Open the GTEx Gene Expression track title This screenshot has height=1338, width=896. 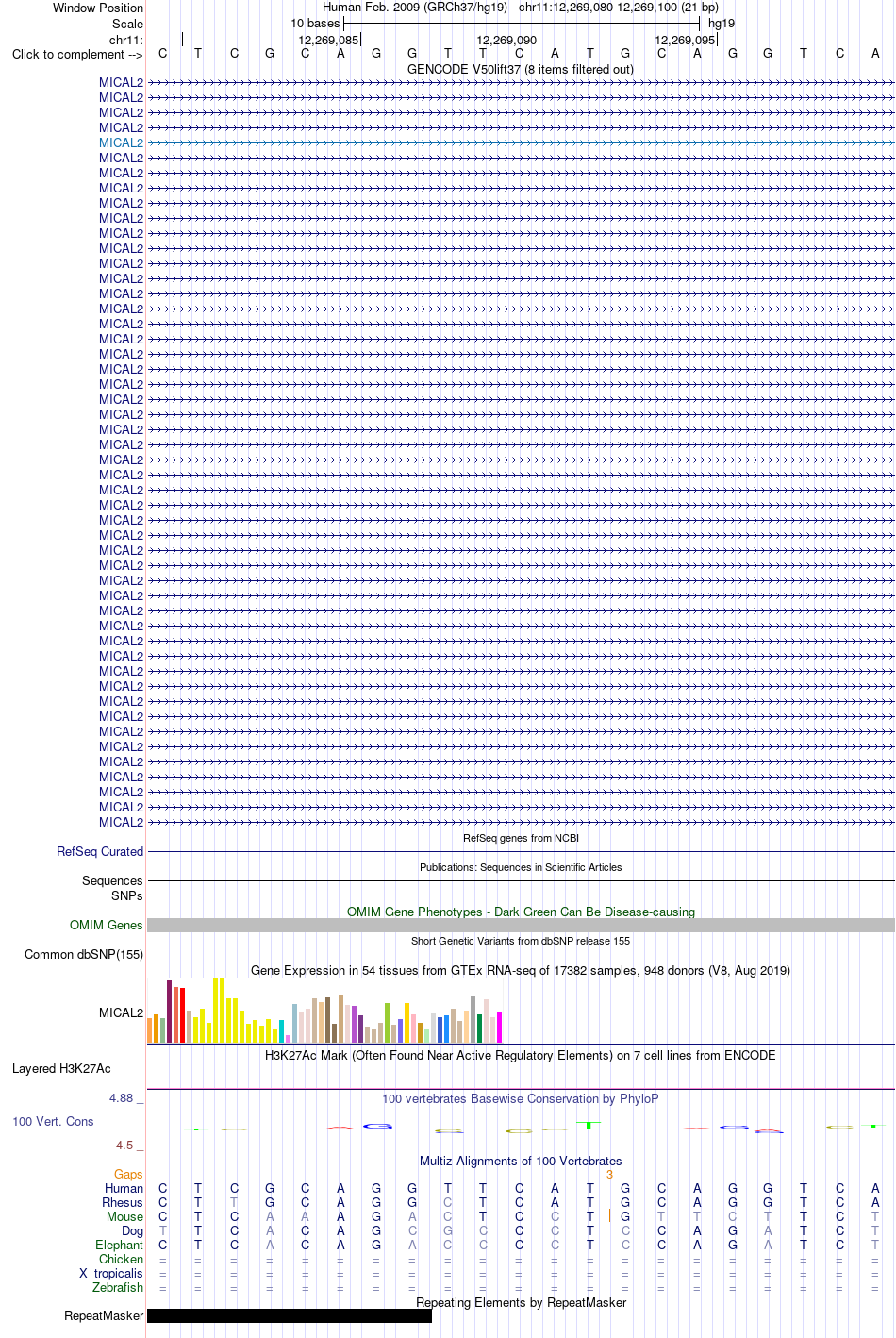[x=521, y=970]
